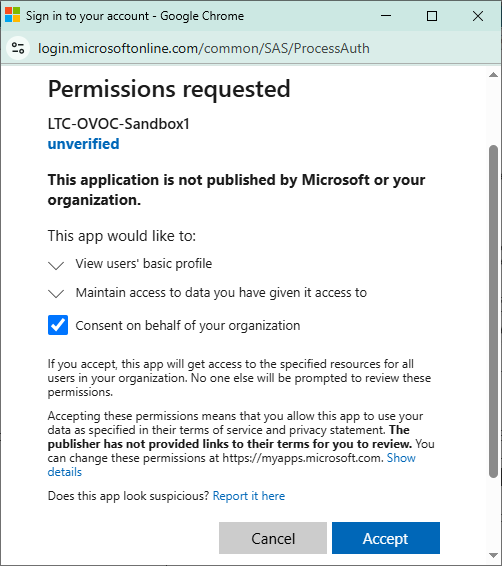Minimize the sign-in window

pyautogui.click(x=386, y=16)
